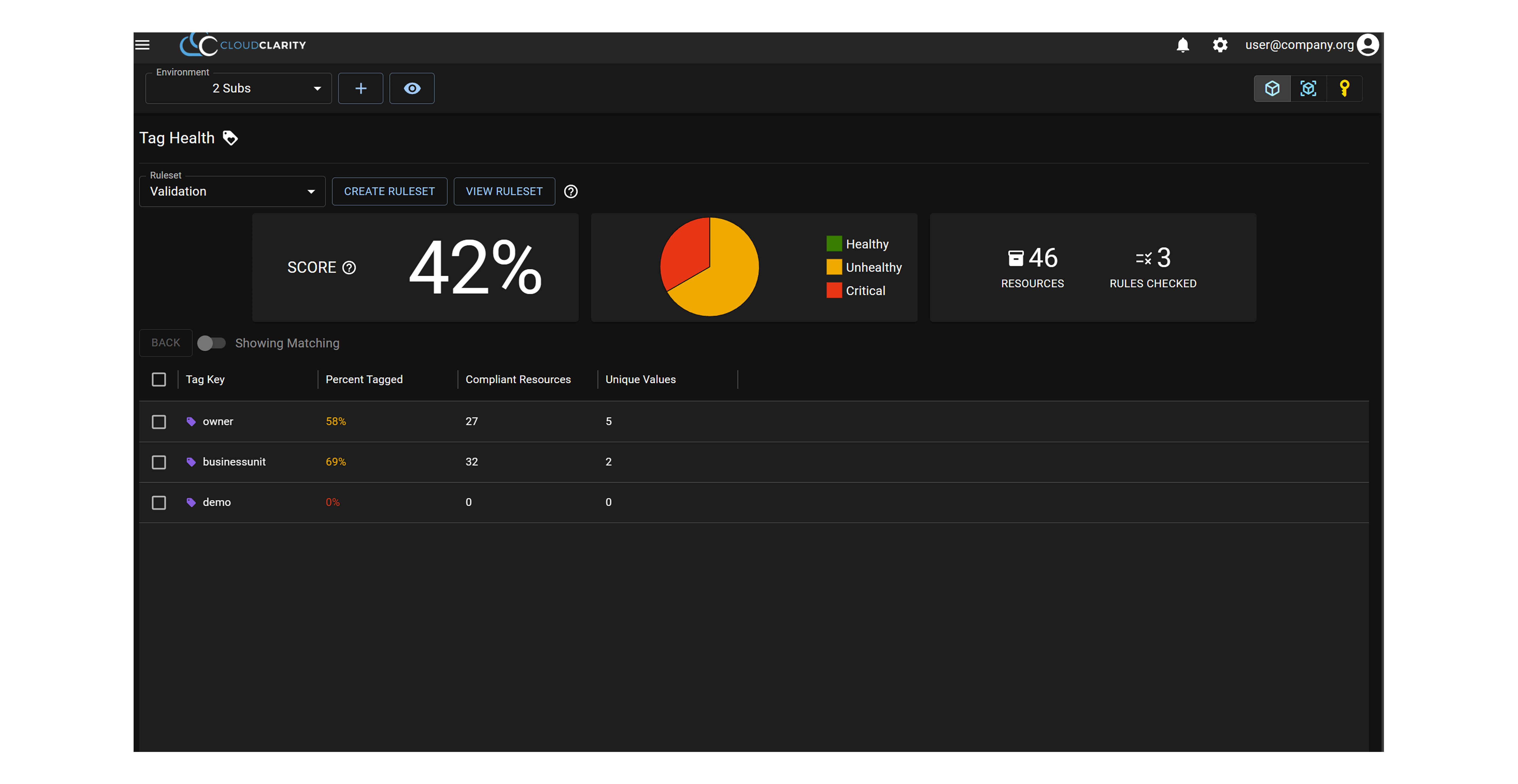The width and height of the screenshot is (1518, 784).
Task: Click the purple tag icon for owner
Action: pyautogui.click(x=191, y=422)
